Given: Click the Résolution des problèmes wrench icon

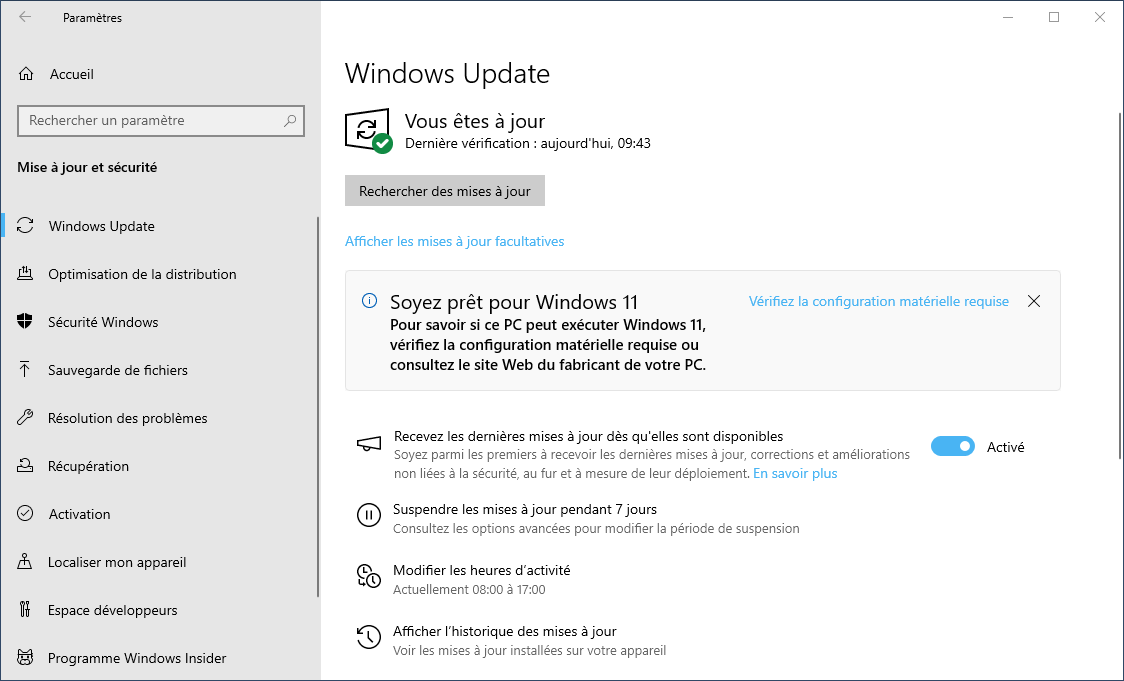Looking at the screenshot, I should pos(25,418).
